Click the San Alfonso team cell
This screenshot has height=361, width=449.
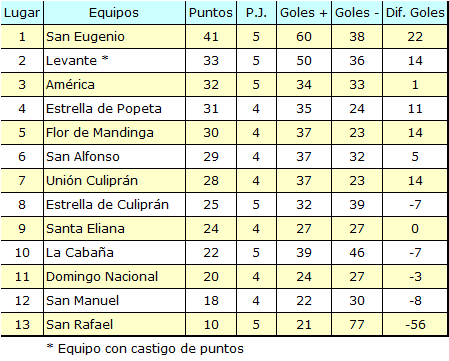click(114, 157)
